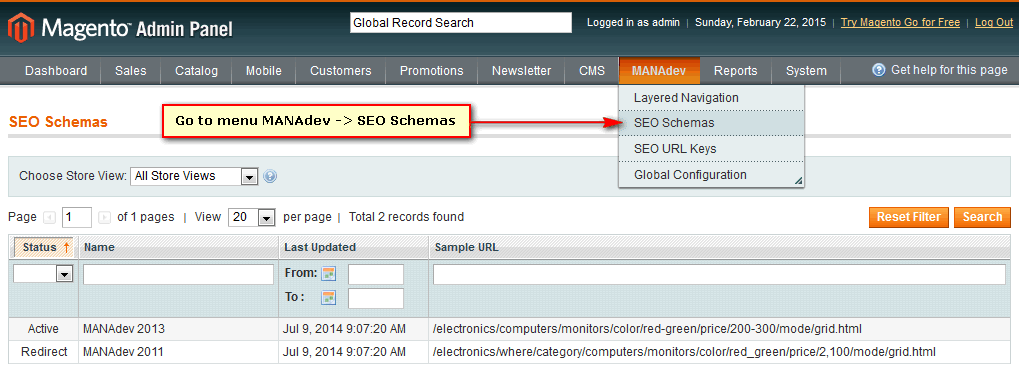Open the Promotions menu

tap(432, 71)
